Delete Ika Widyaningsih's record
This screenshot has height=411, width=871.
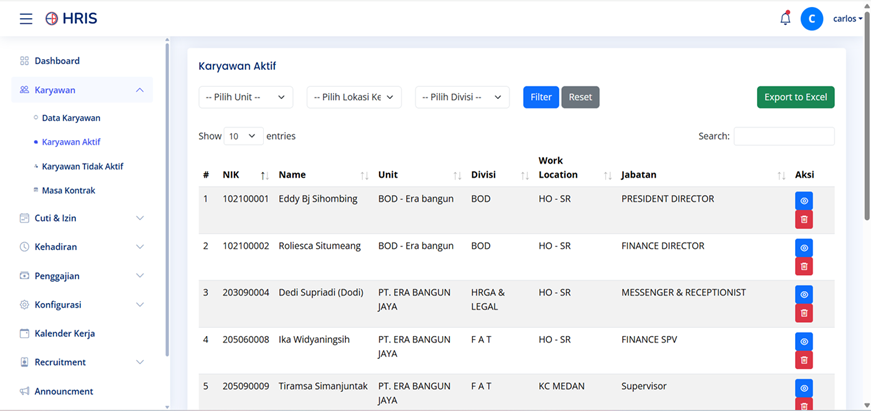click(x=804, y=360)
